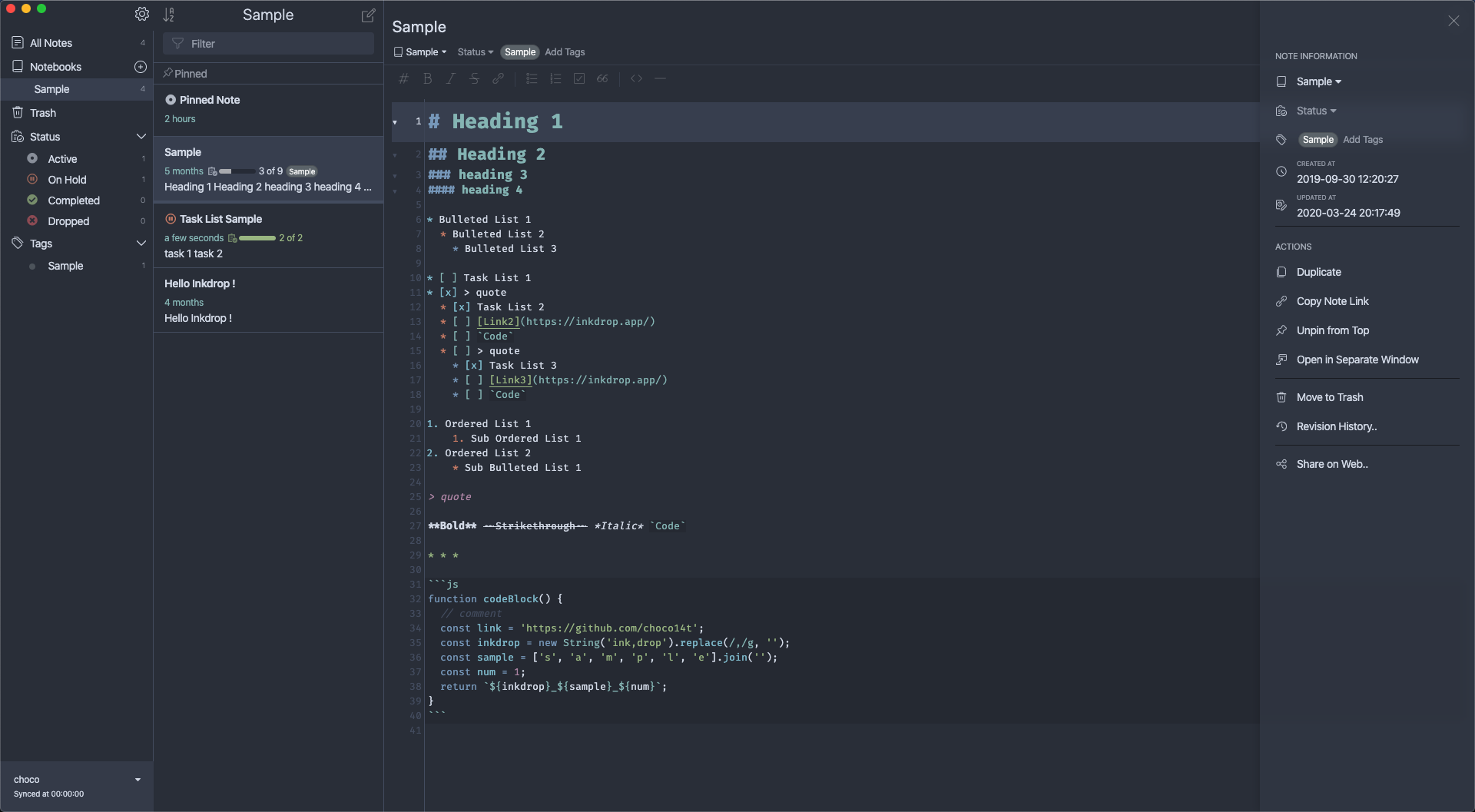
Task: Select the On Hold status filter
Action: (77, 180)
